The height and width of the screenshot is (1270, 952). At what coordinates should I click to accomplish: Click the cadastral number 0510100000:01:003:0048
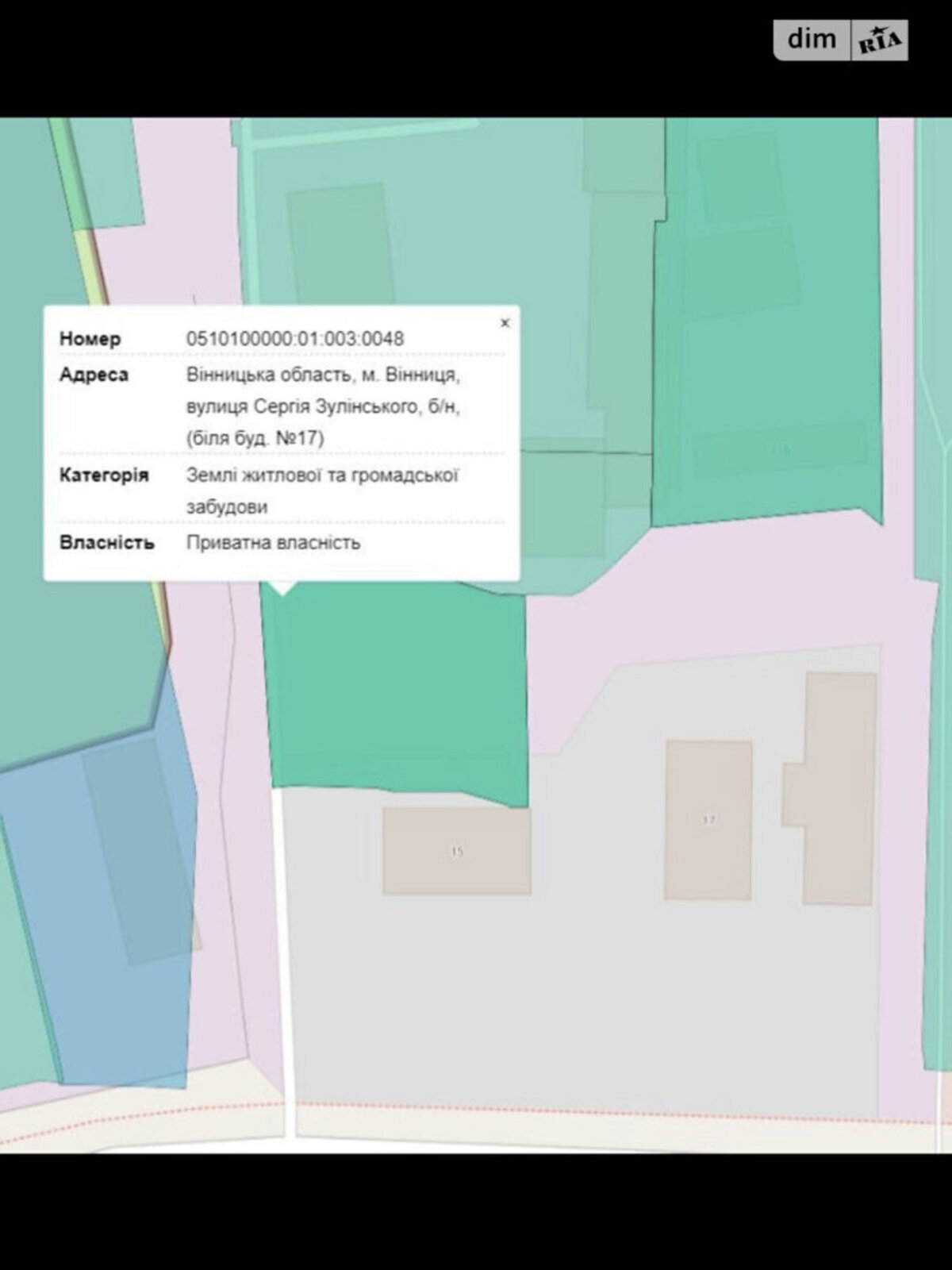click(295, 338)
